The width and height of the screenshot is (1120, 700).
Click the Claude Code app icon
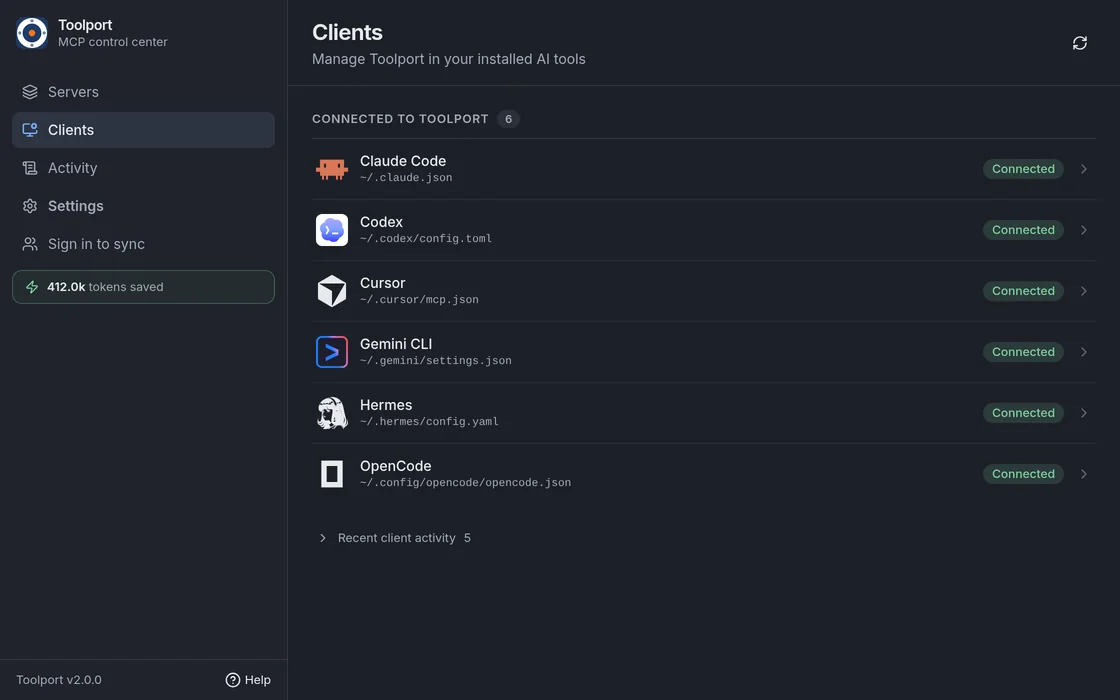[x=332, y=169]
